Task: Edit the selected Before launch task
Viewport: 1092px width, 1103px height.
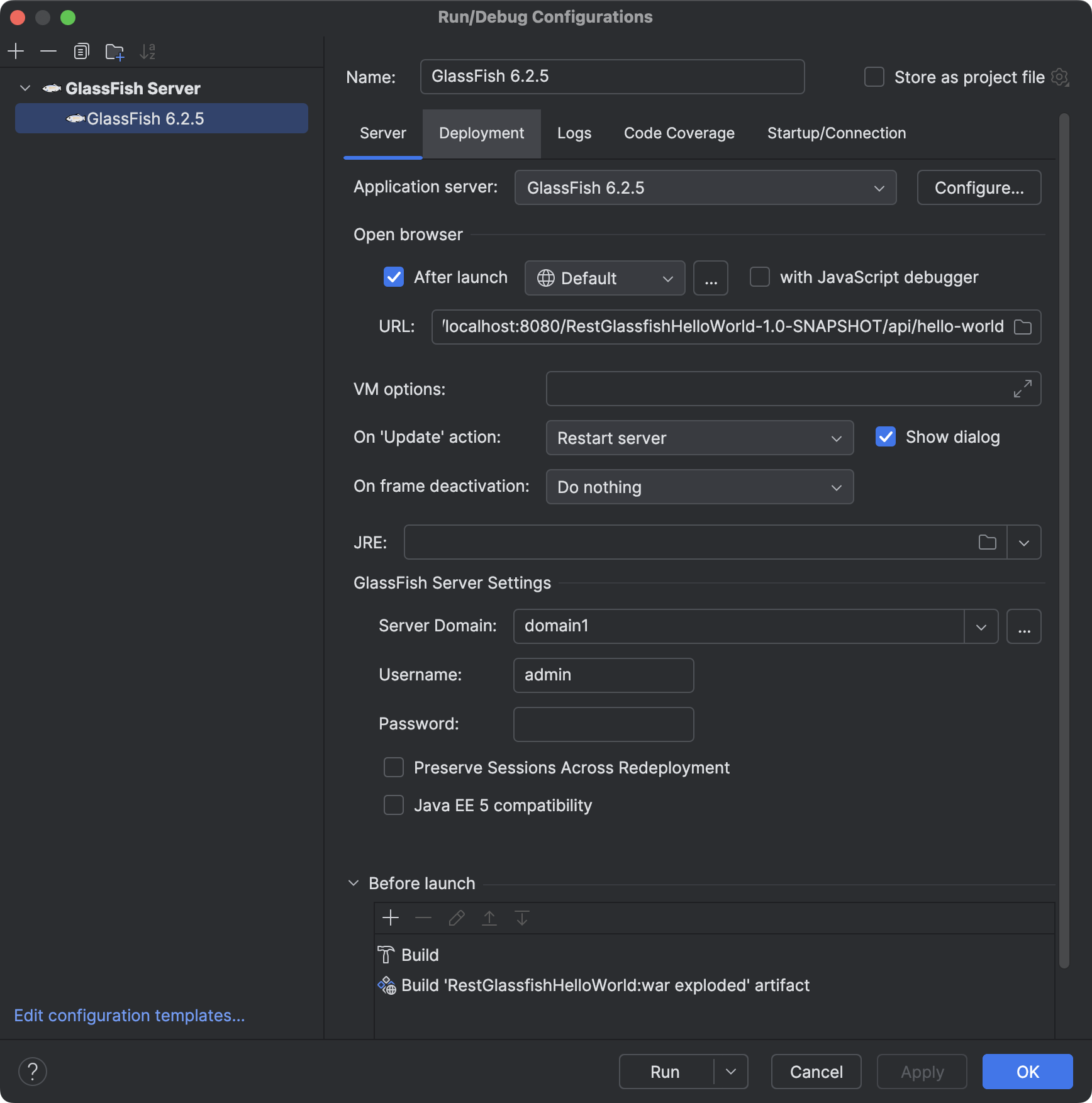Action: (x=456, y=917)
